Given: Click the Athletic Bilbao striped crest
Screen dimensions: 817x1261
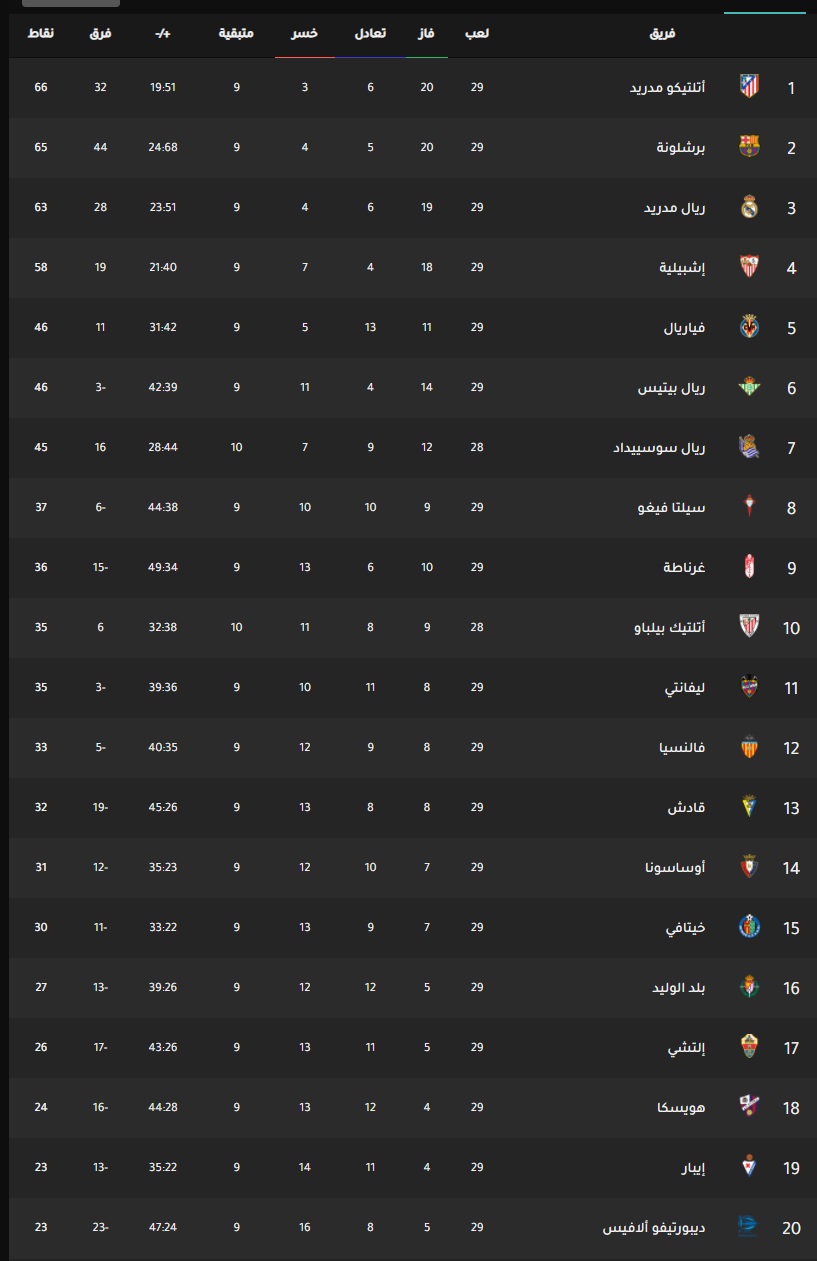Looking at the screenshot, I should 749,627.
